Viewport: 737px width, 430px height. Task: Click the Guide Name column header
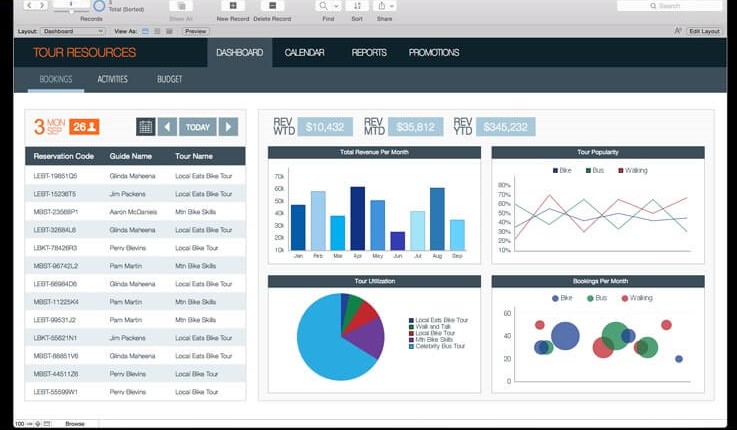(130, 156)
